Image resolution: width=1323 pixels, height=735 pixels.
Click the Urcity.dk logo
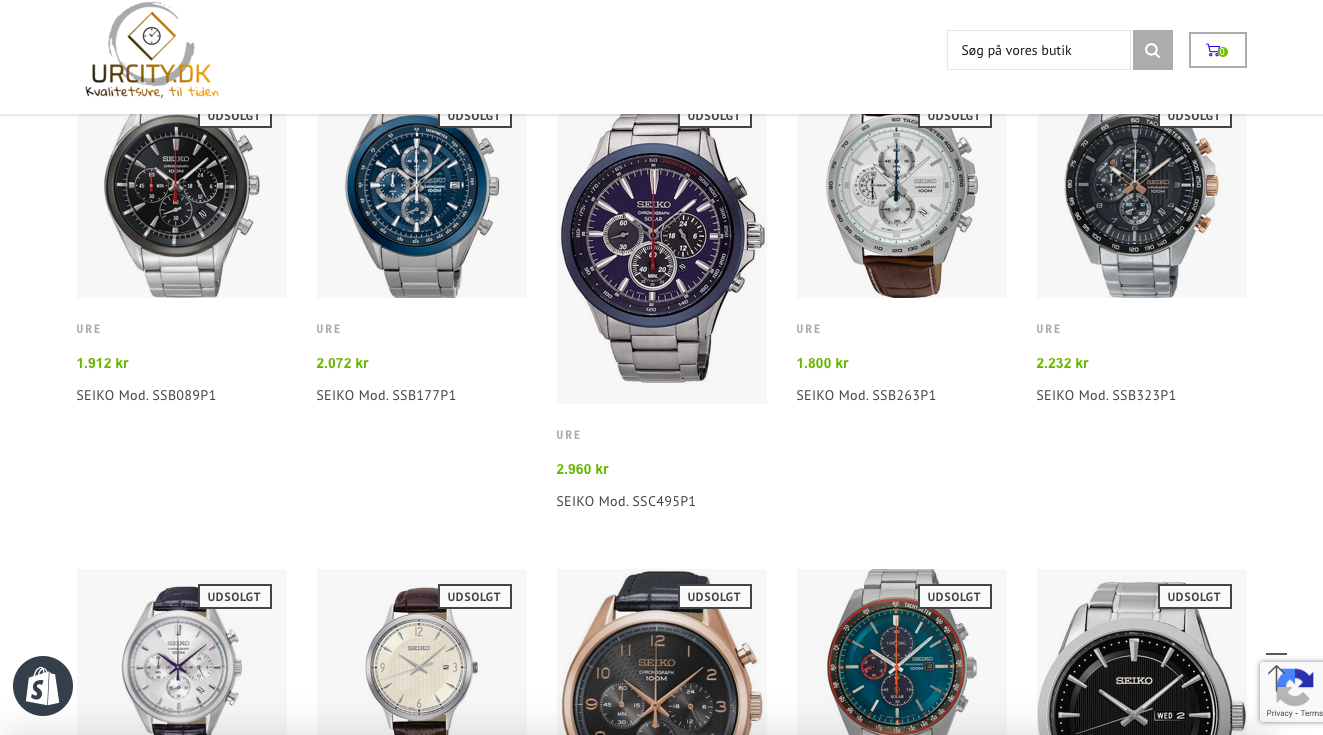click(152, 51)
